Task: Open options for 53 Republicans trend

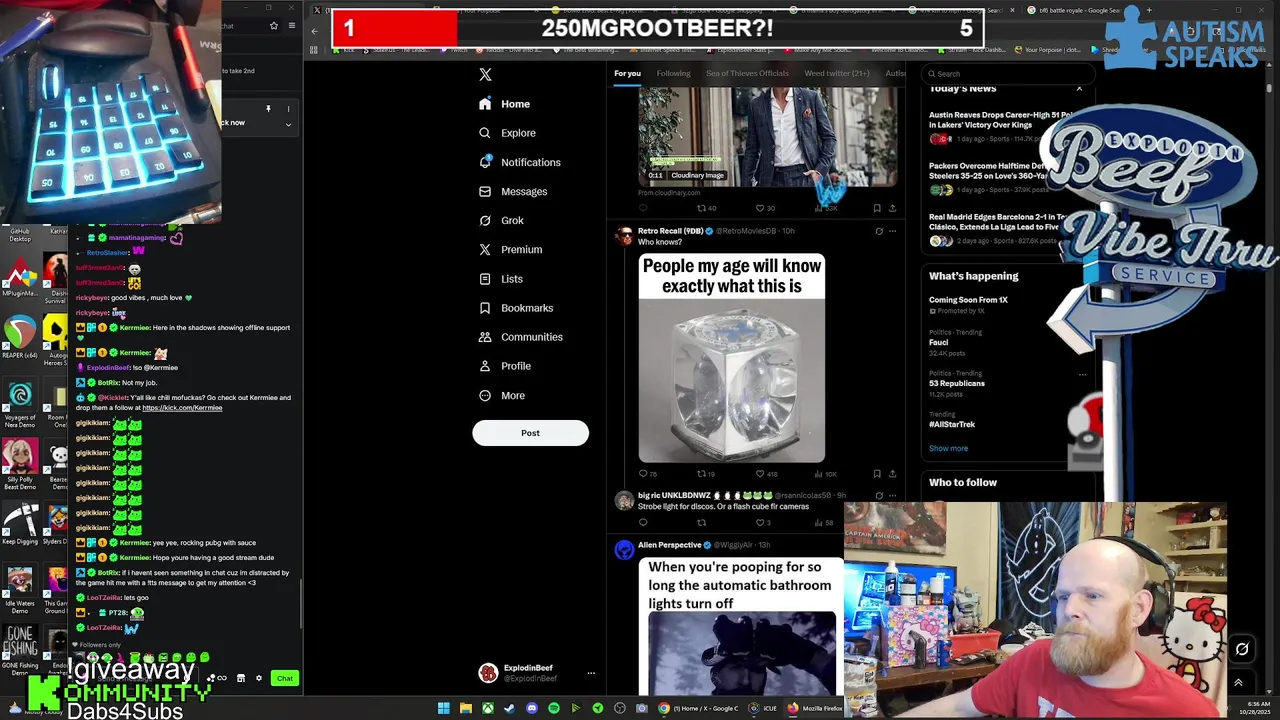Action: [x=1082, y=375]
